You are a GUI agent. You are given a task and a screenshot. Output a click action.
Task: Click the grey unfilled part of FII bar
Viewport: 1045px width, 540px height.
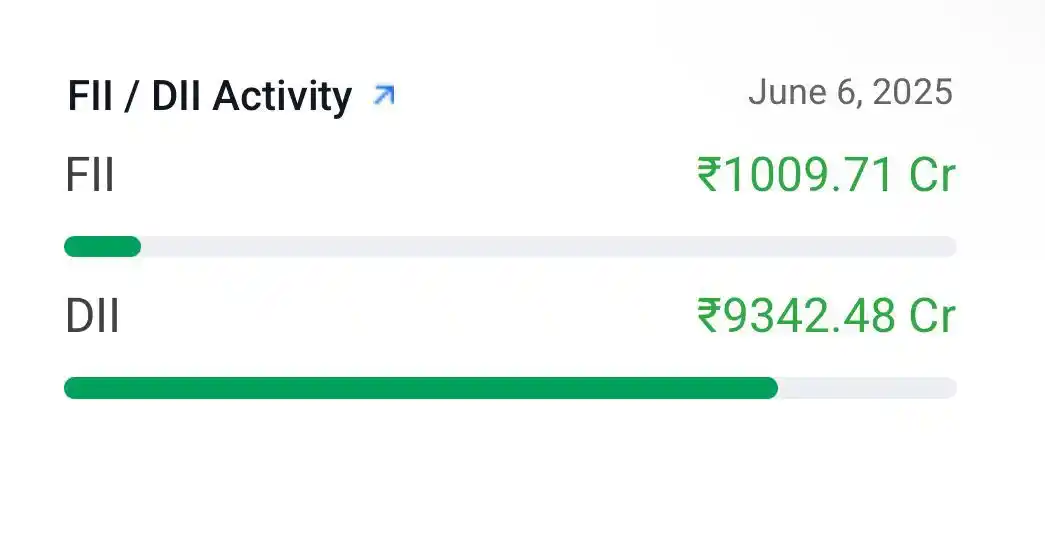(548, 246)
